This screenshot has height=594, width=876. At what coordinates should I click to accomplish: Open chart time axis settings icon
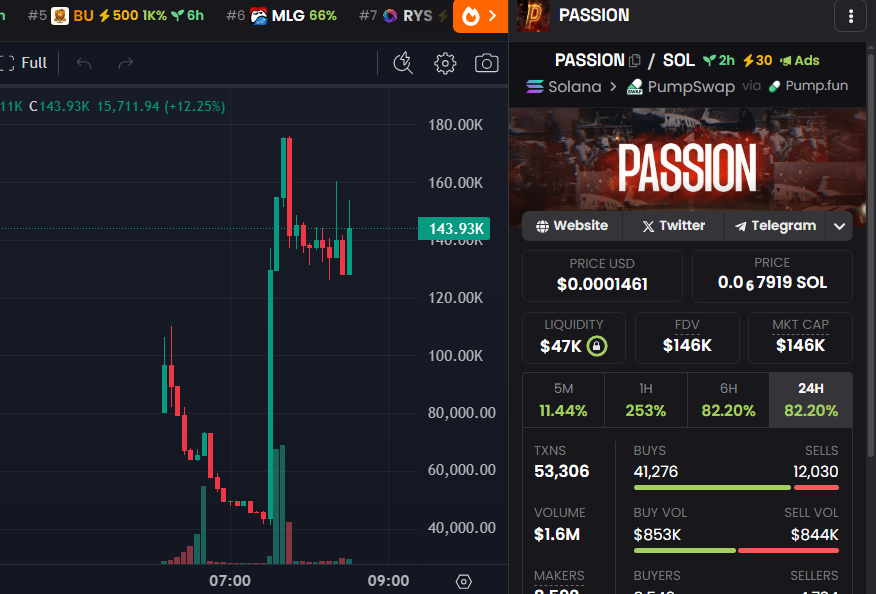click(463, 582)
